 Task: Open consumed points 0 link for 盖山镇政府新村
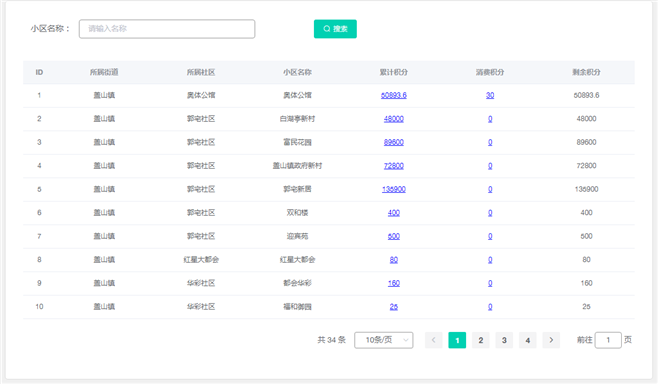pyautogui.click(x=490, y=166)
